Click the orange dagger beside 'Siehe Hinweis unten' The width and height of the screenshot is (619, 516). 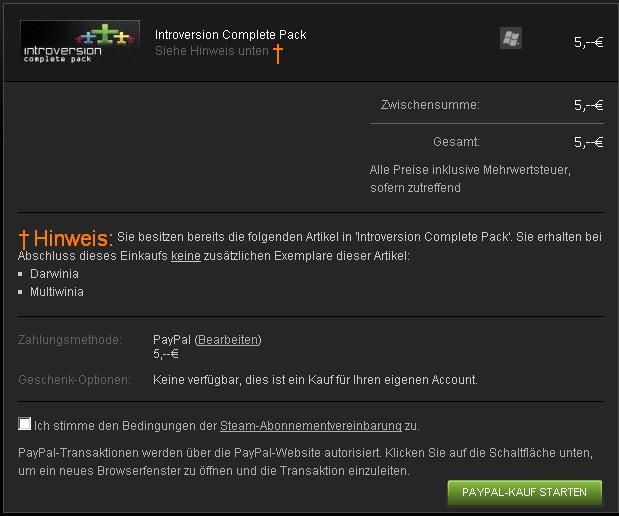tap(278, 53)
